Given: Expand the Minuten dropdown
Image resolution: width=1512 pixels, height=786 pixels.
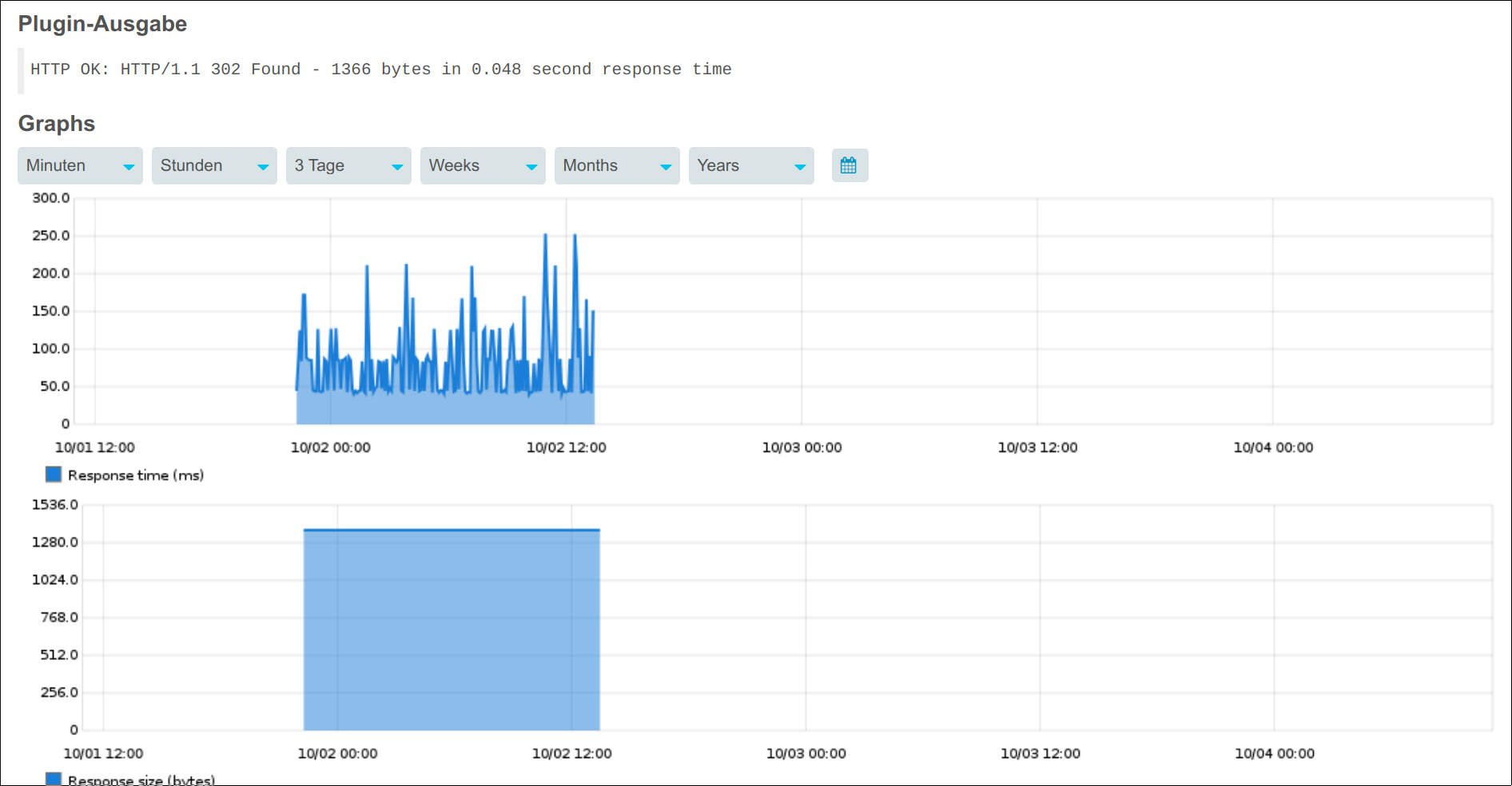Looking at the screenshot, I should click(x=80, y=165).
